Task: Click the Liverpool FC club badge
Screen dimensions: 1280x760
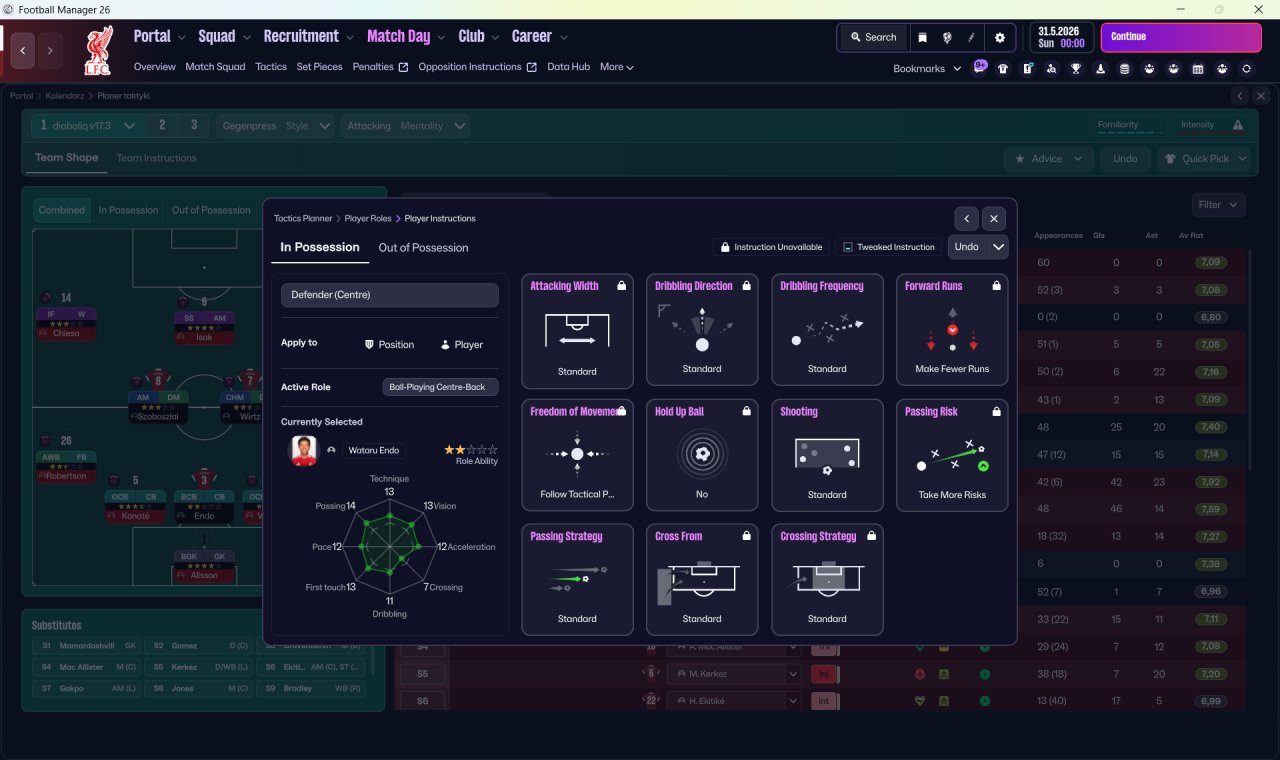Action: point(99,51)
